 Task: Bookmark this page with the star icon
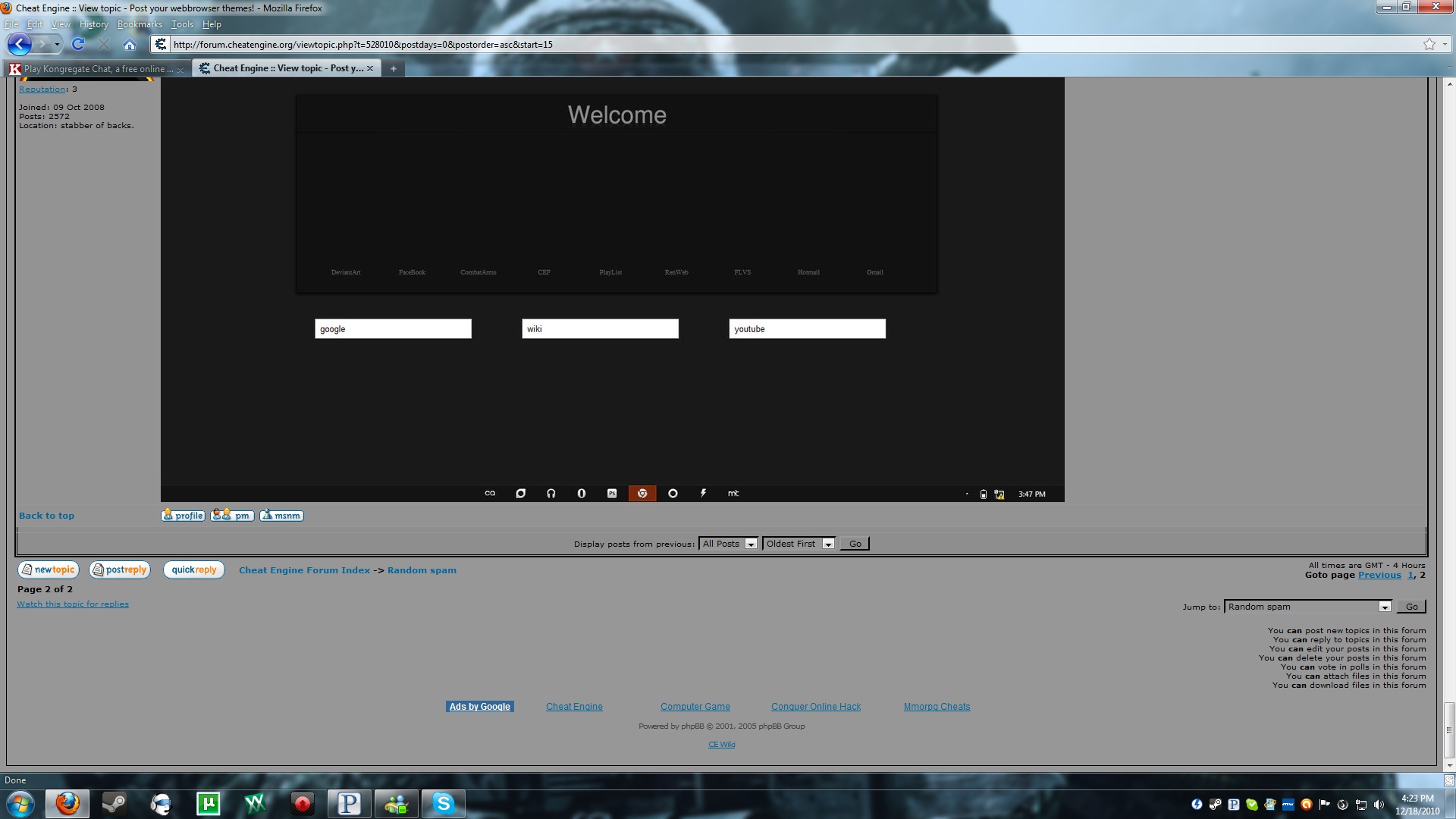(x=1429, y=45)
